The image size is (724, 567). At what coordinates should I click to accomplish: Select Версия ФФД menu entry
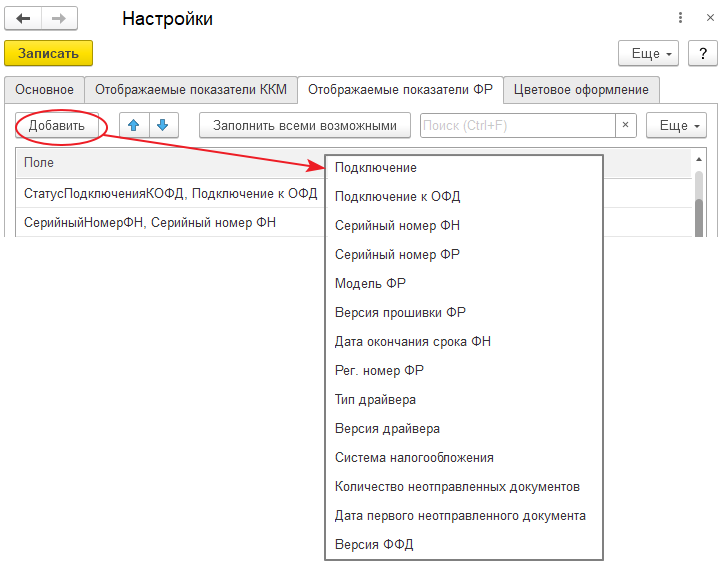click(374, 544)
